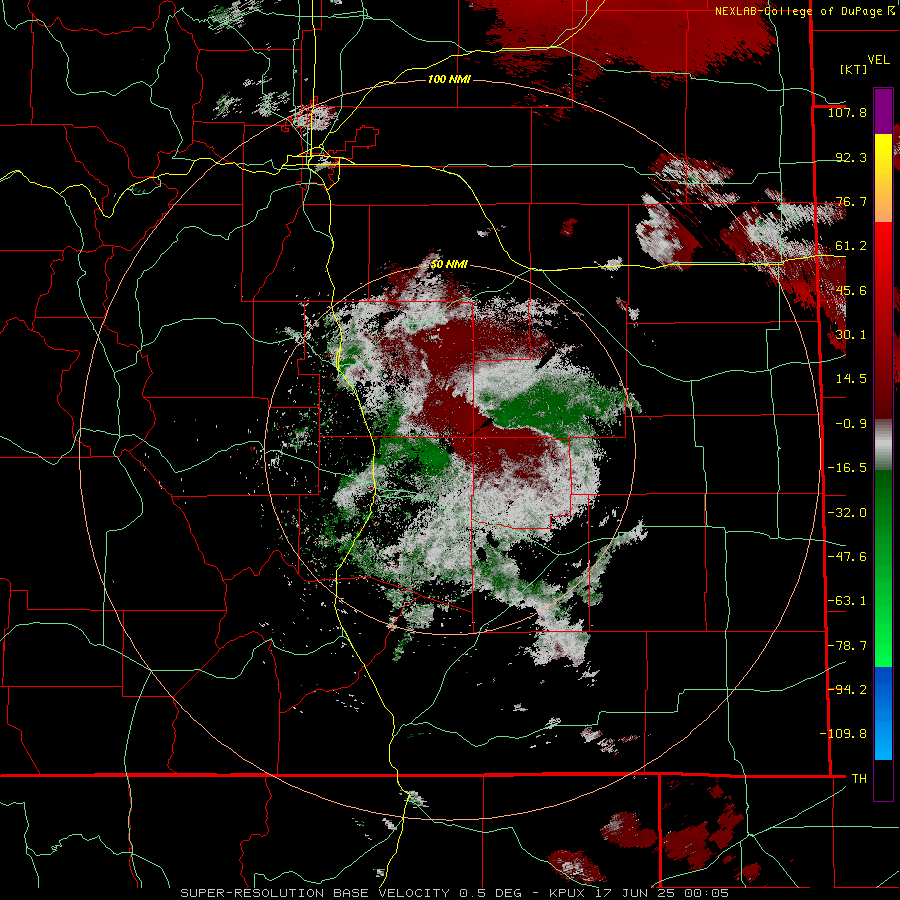
Task: Pick the 45.6 velocity label
Action: 851,290
